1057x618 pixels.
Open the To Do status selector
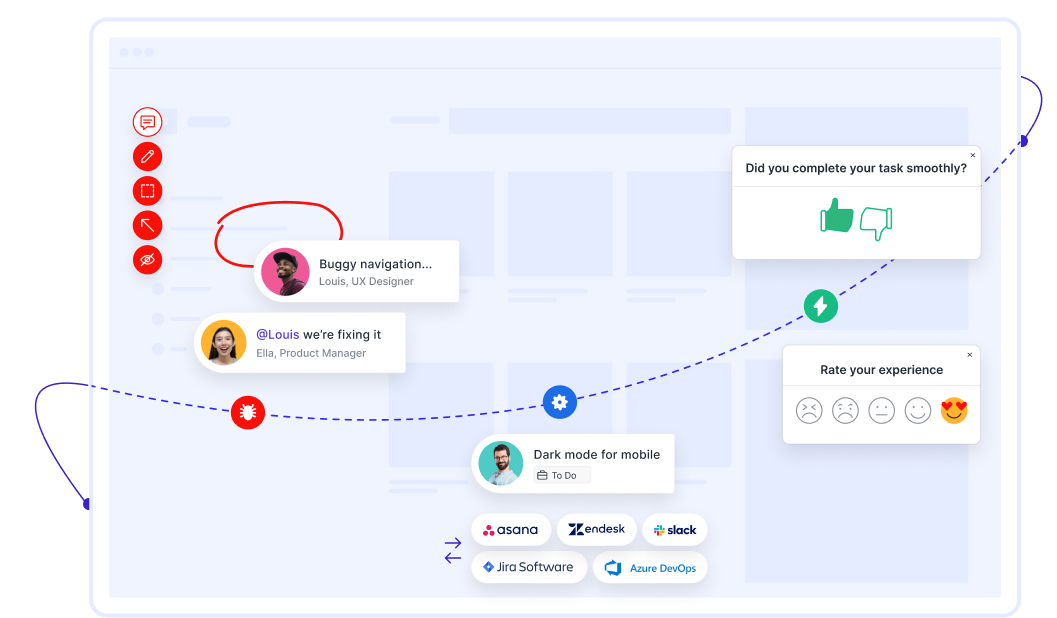click(x=560, y=475)
